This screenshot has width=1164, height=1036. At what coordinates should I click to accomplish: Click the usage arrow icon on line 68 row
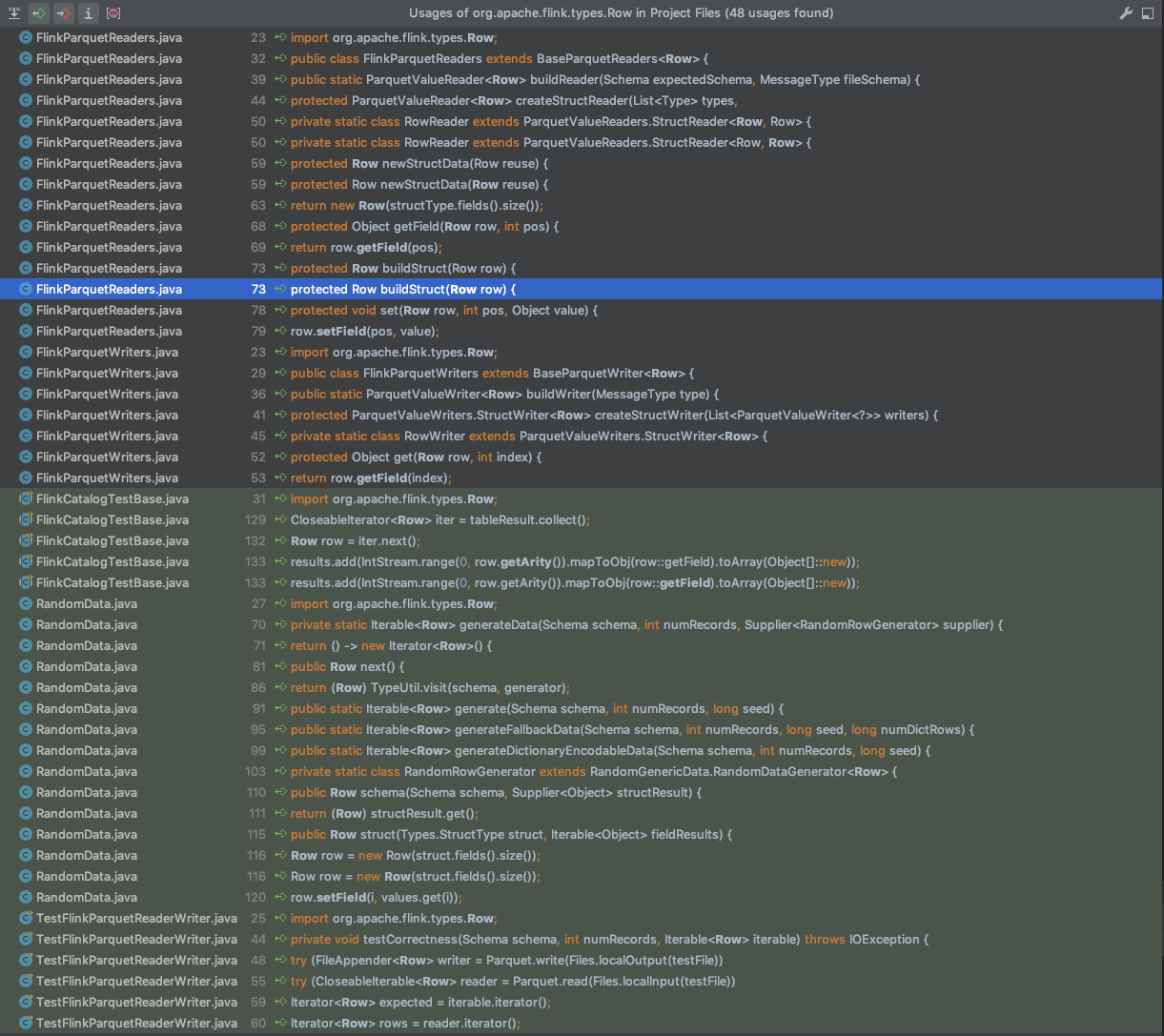(281, 227)
